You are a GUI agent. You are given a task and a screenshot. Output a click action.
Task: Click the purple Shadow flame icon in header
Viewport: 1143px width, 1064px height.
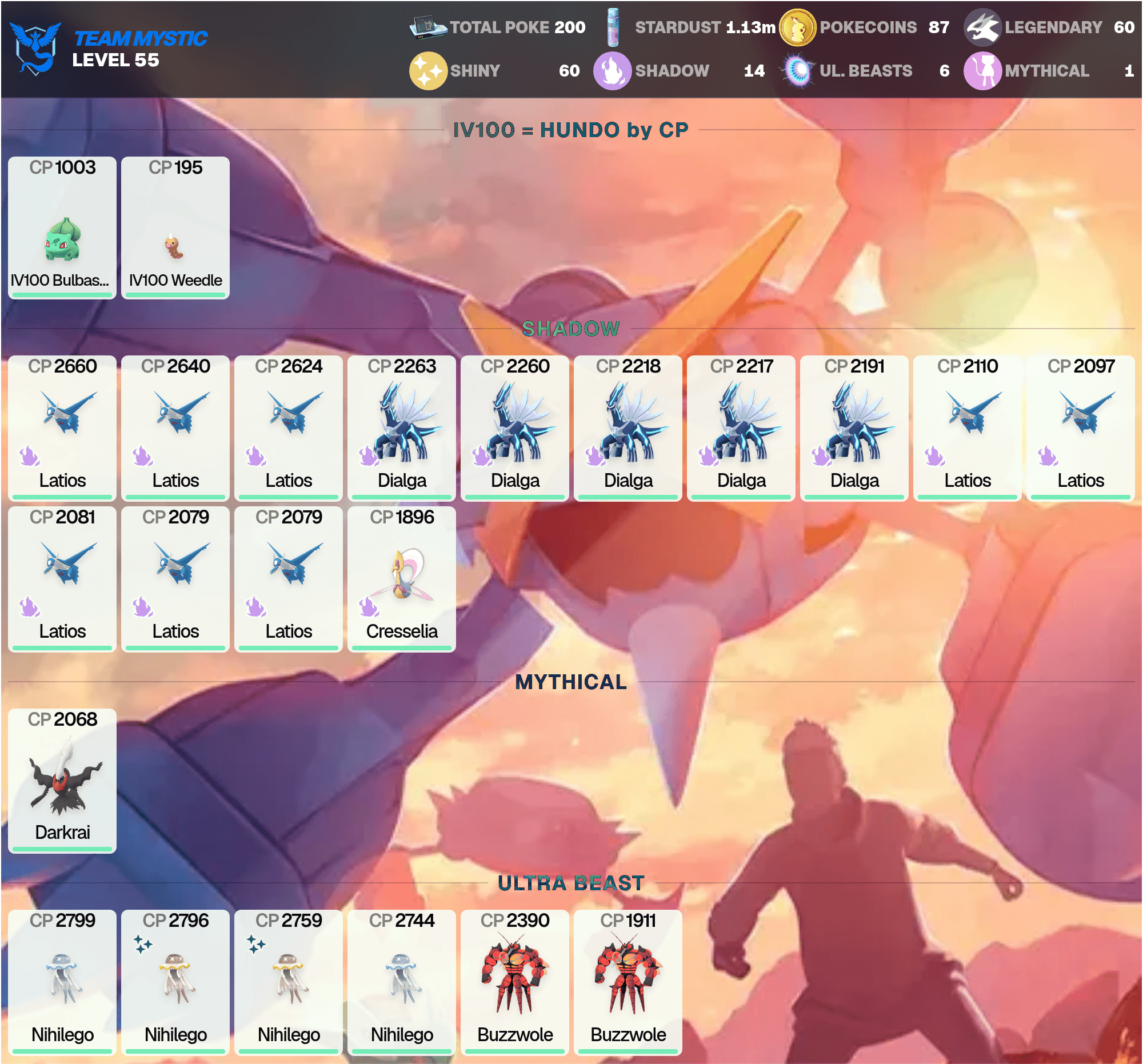(612, 71)
